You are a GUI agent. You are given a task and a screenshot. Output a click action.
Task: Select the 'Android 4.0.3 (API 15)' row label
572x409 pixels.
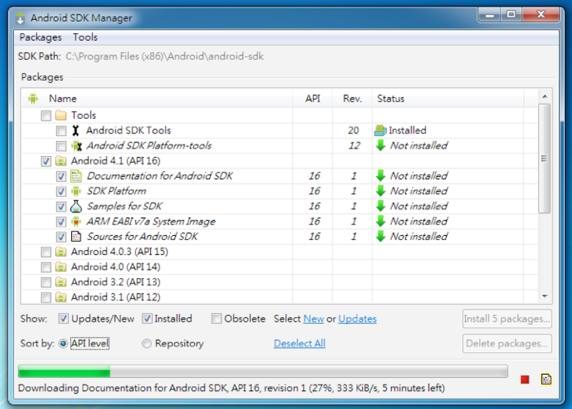119,252
